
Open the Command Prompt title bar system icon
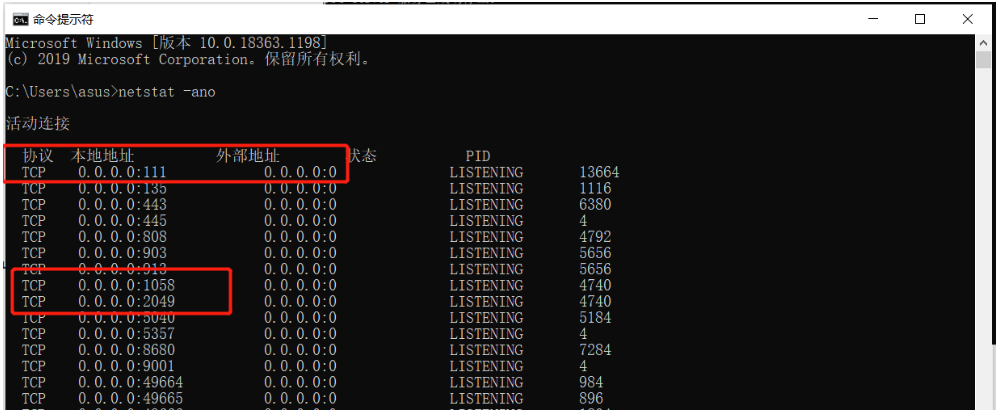(20, 20)
